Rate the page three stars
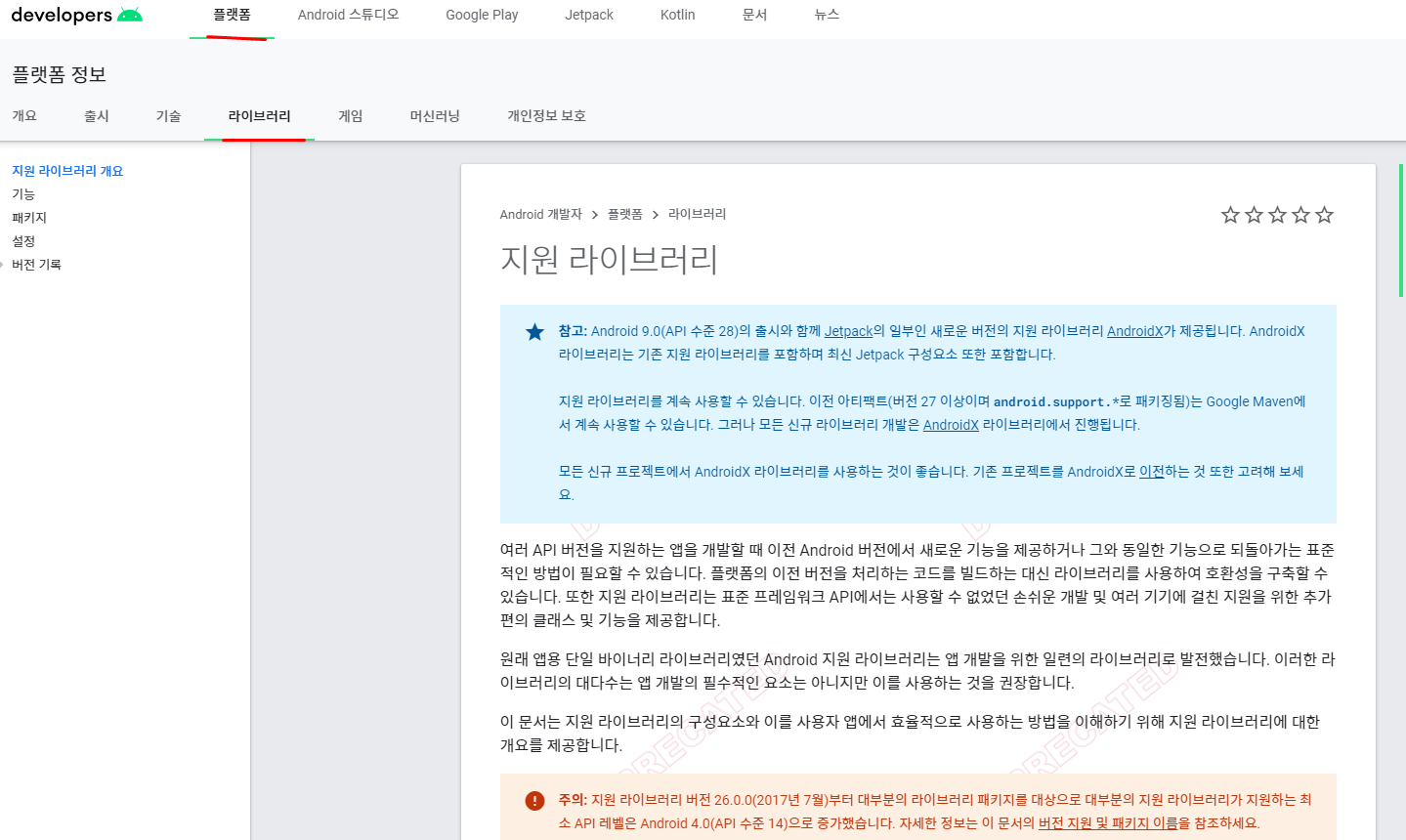 1277,215
